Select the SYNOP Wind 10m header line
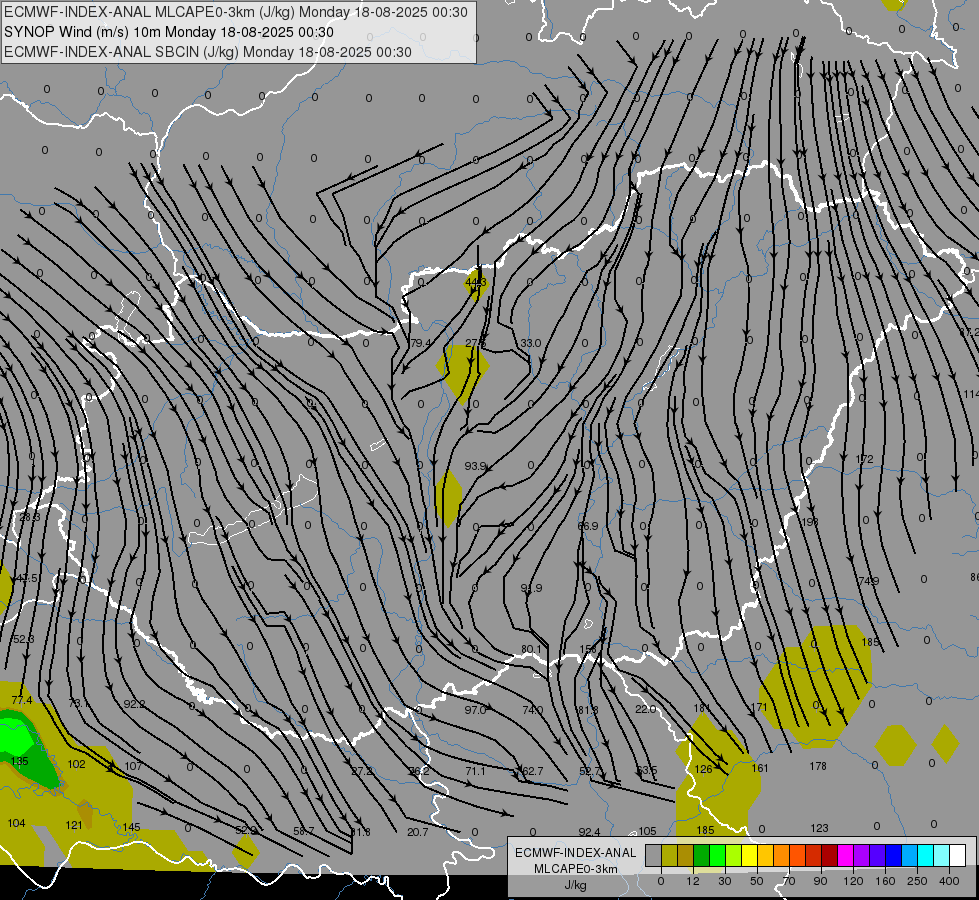 pyautogui.click(x=169, y=32)
